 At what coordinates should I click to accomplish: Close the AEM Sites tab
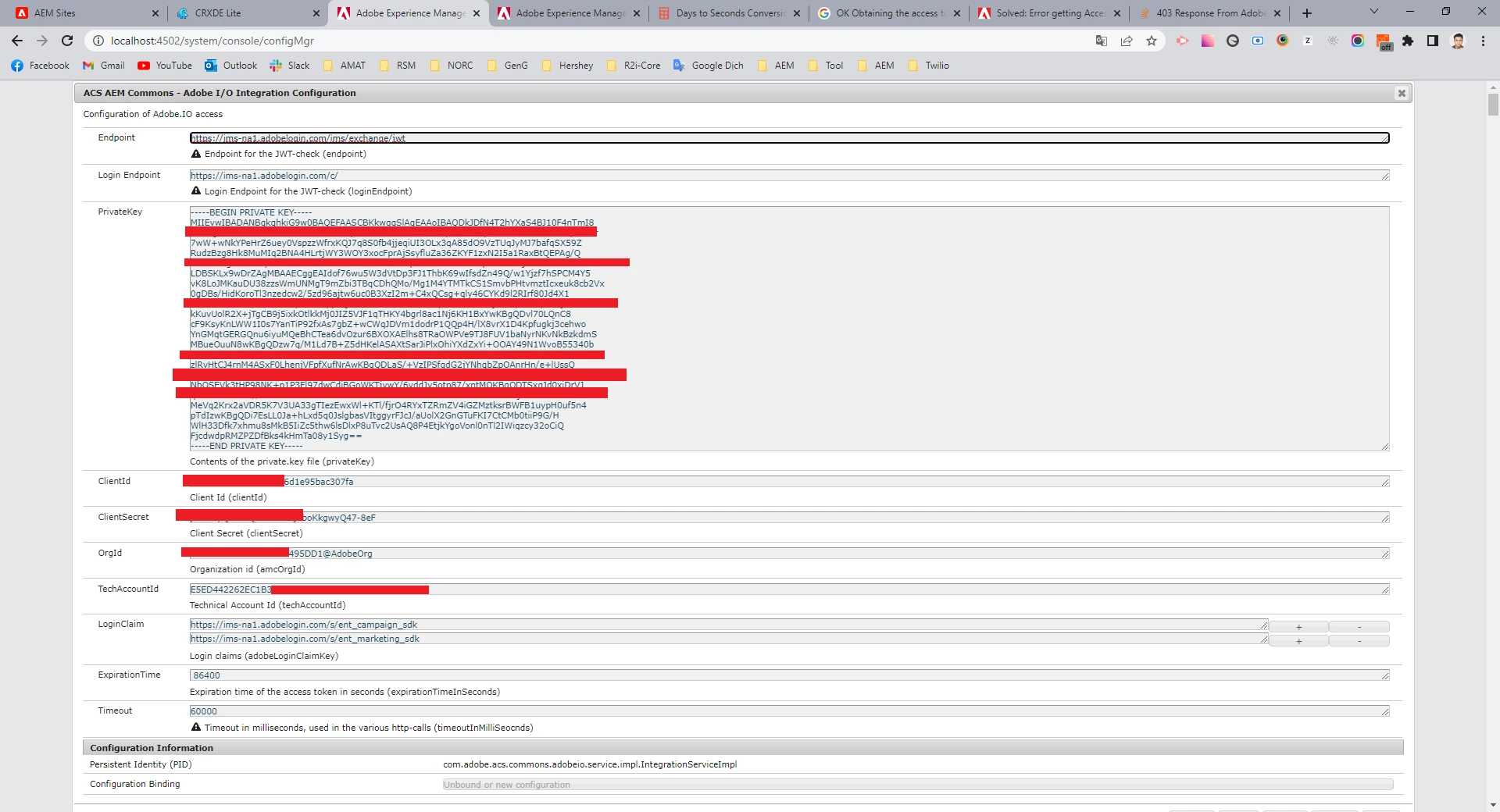[x=155, y=13]
